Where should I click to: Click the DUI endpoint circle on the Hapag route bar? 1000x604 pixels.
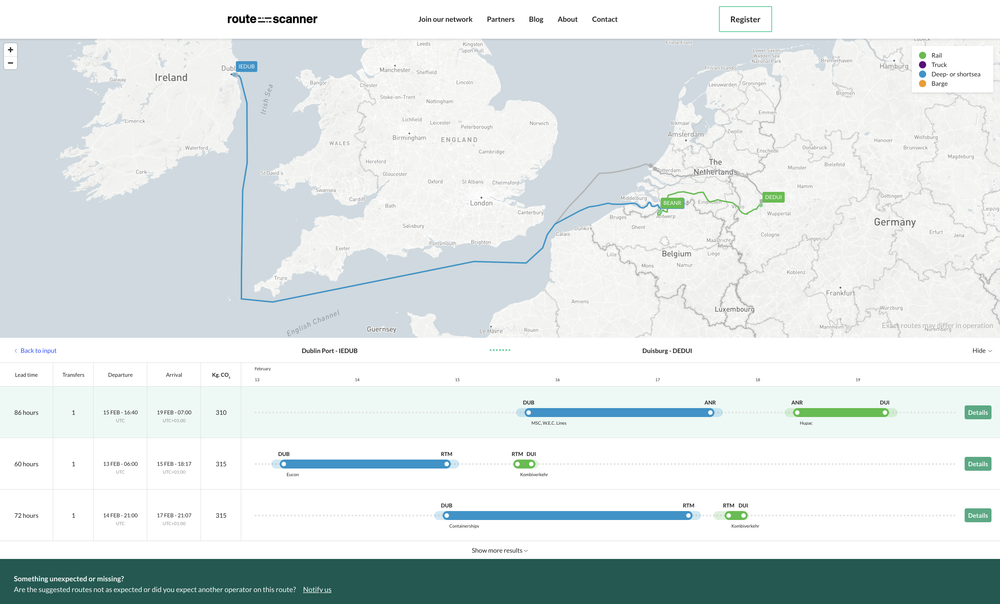[883, 412]
